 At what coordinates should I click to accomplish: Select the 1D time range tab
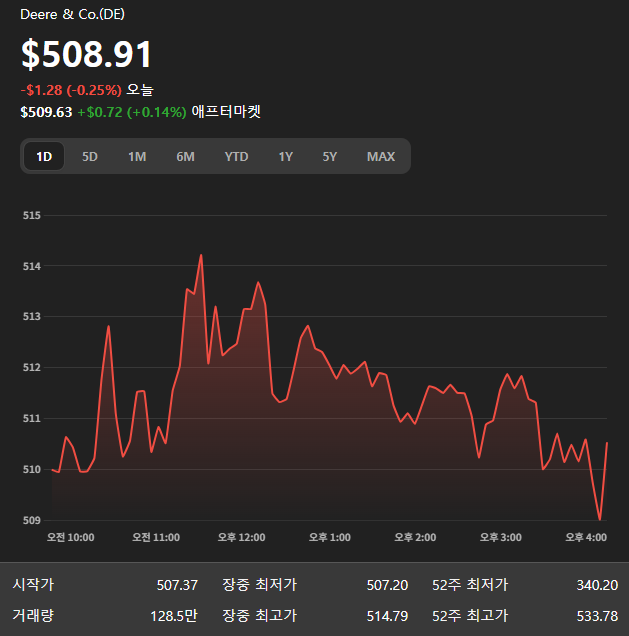tap(44, 156)
